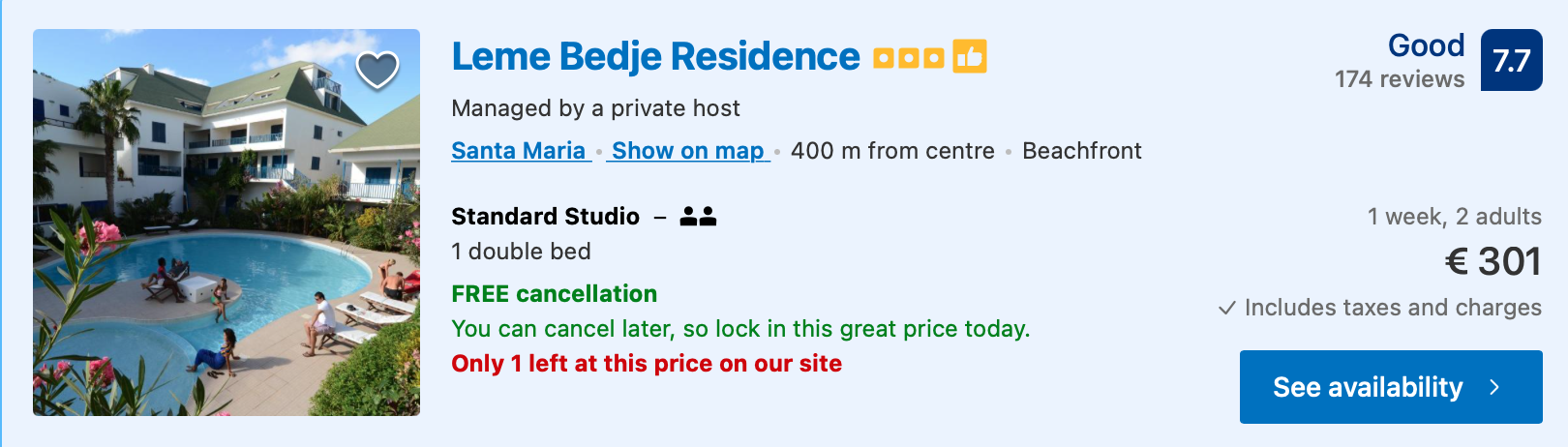
Task: Click the Good rating label
Action: [1426, 45]
